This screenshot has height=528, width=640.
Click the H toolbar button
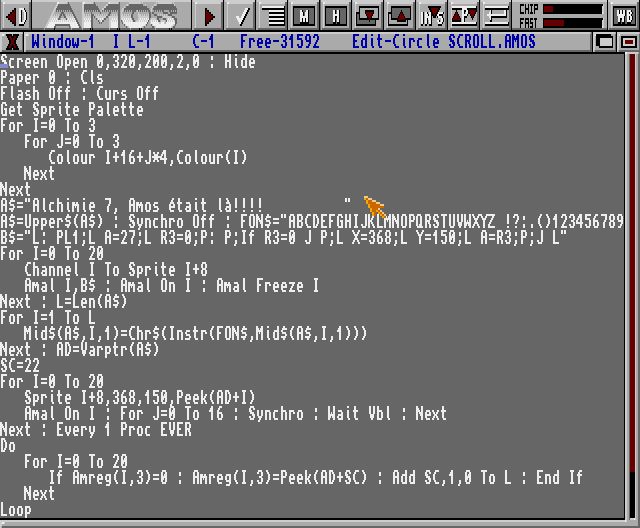pyautogui.click(x=336, y=16)
